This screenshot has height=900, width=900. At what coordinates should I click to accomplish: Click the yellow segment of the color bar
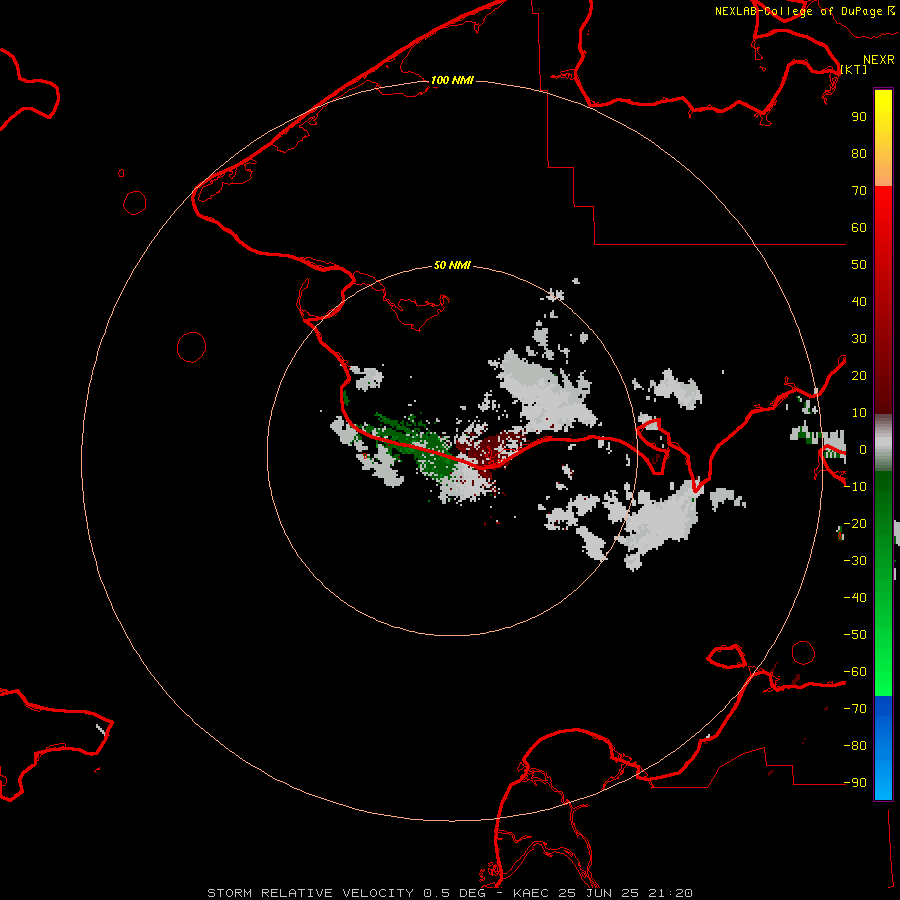tap(883, 115)
